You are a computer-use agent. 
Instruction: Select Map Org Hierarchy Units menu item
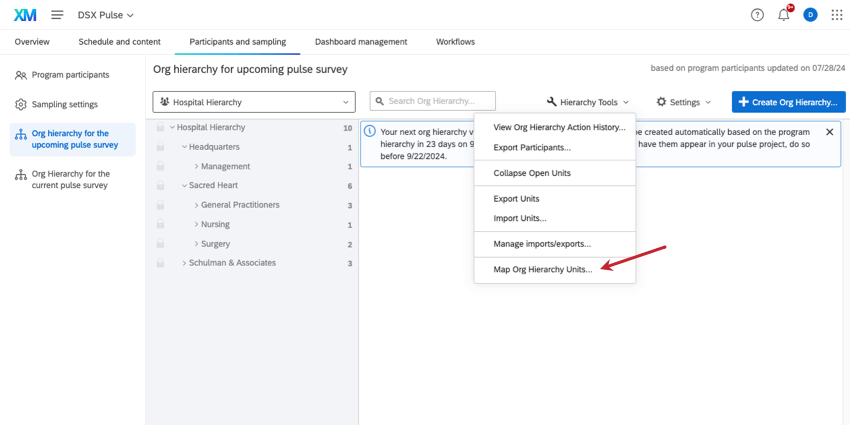[x=542, y=269]
